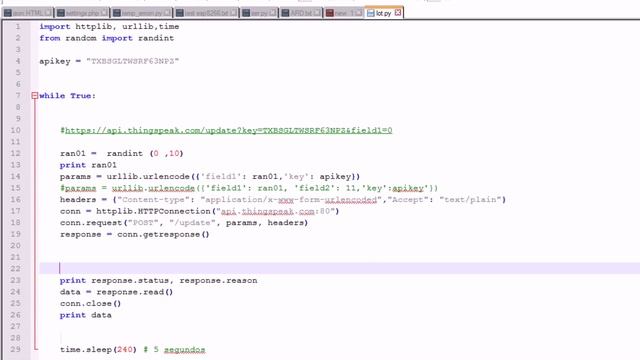Click 'conn.close()' on line 25
The image size is (640, 360).
click(x=91, y=304)
